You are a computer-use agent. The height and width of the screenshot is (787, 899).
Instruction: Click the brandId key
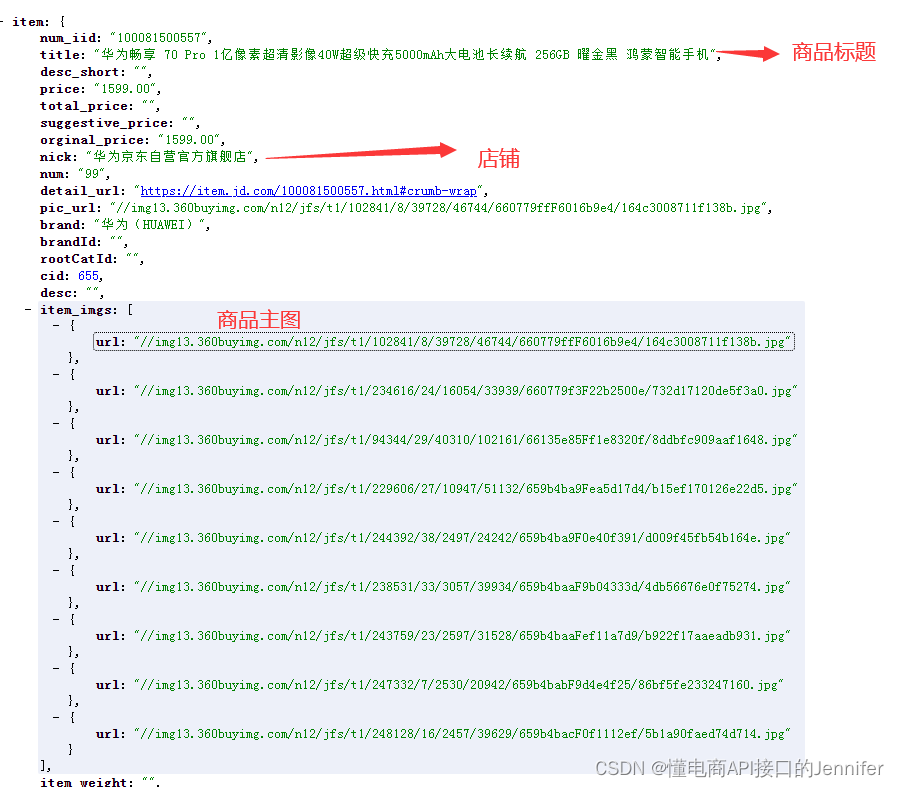71,242
